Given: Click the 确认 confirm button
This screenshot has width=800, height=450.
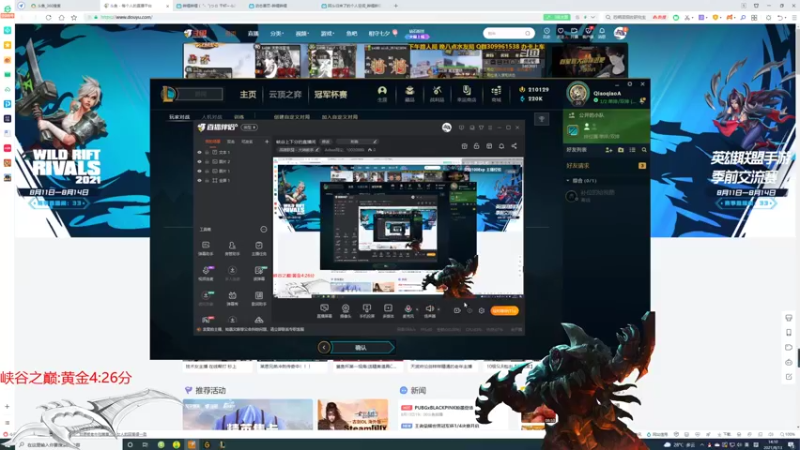Looking at the screenshot, I should [362, 347].
